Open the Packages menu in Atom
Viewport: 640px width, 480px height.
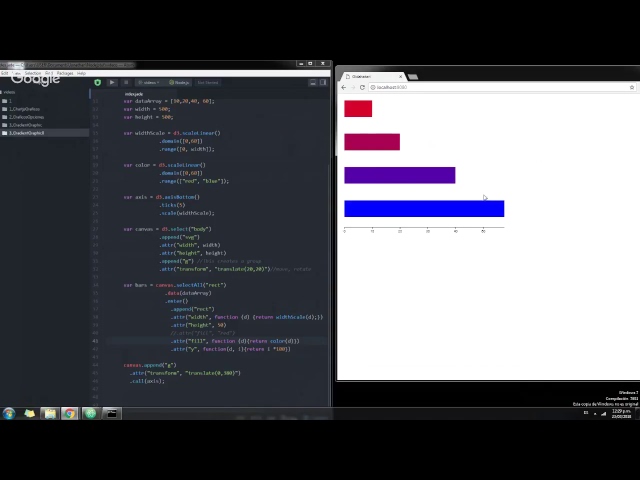(x=65, y=73)
